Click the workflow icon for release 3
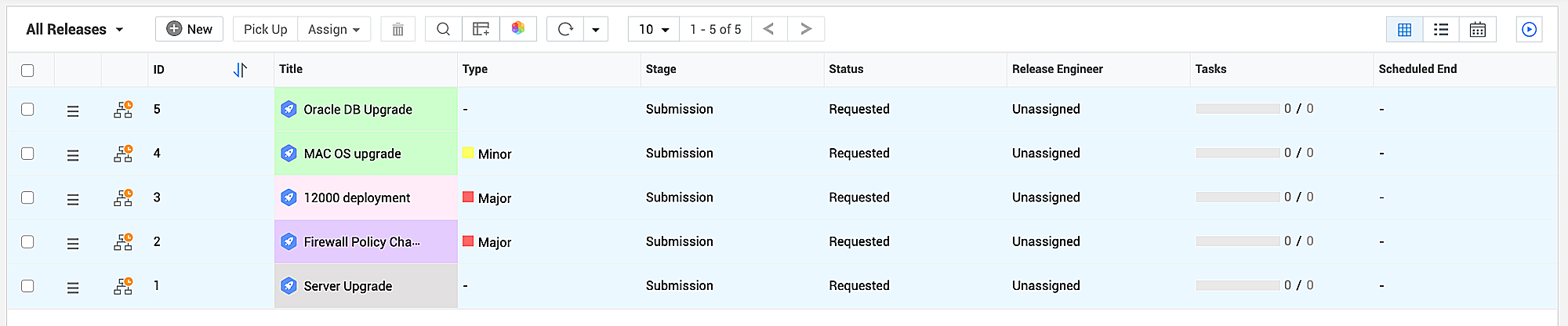 pos(123,198)
